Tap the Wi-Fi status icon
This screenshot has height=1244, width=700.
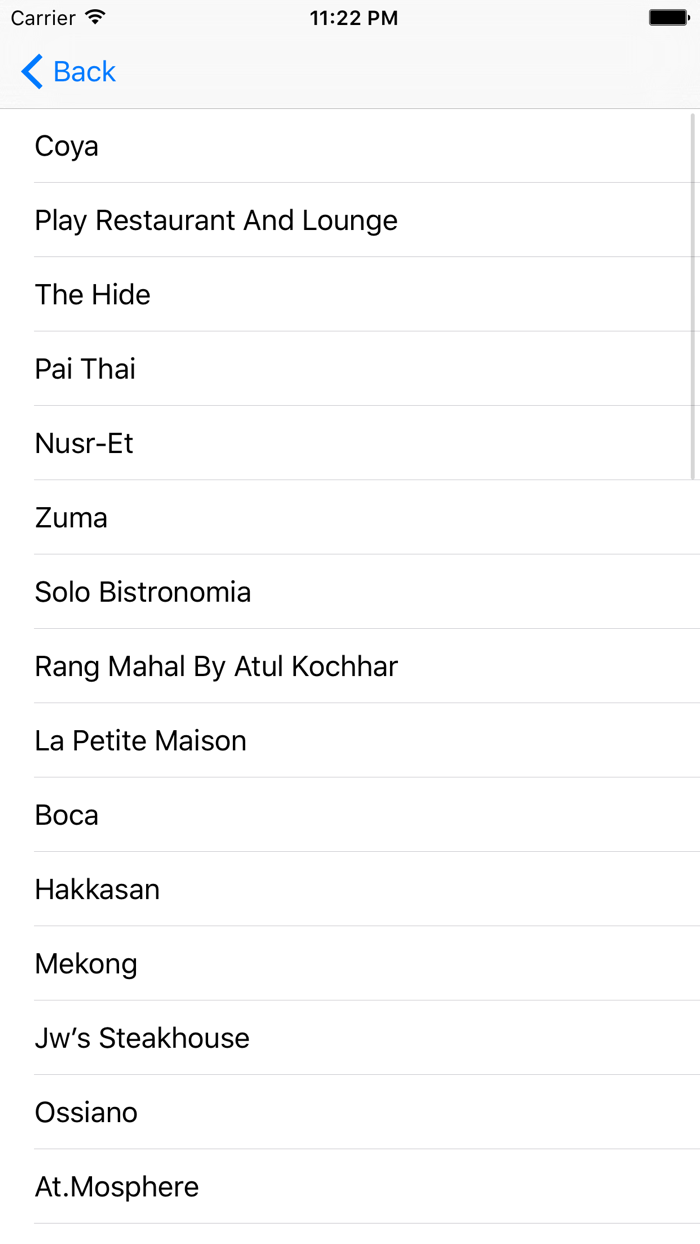coord(95,18)
